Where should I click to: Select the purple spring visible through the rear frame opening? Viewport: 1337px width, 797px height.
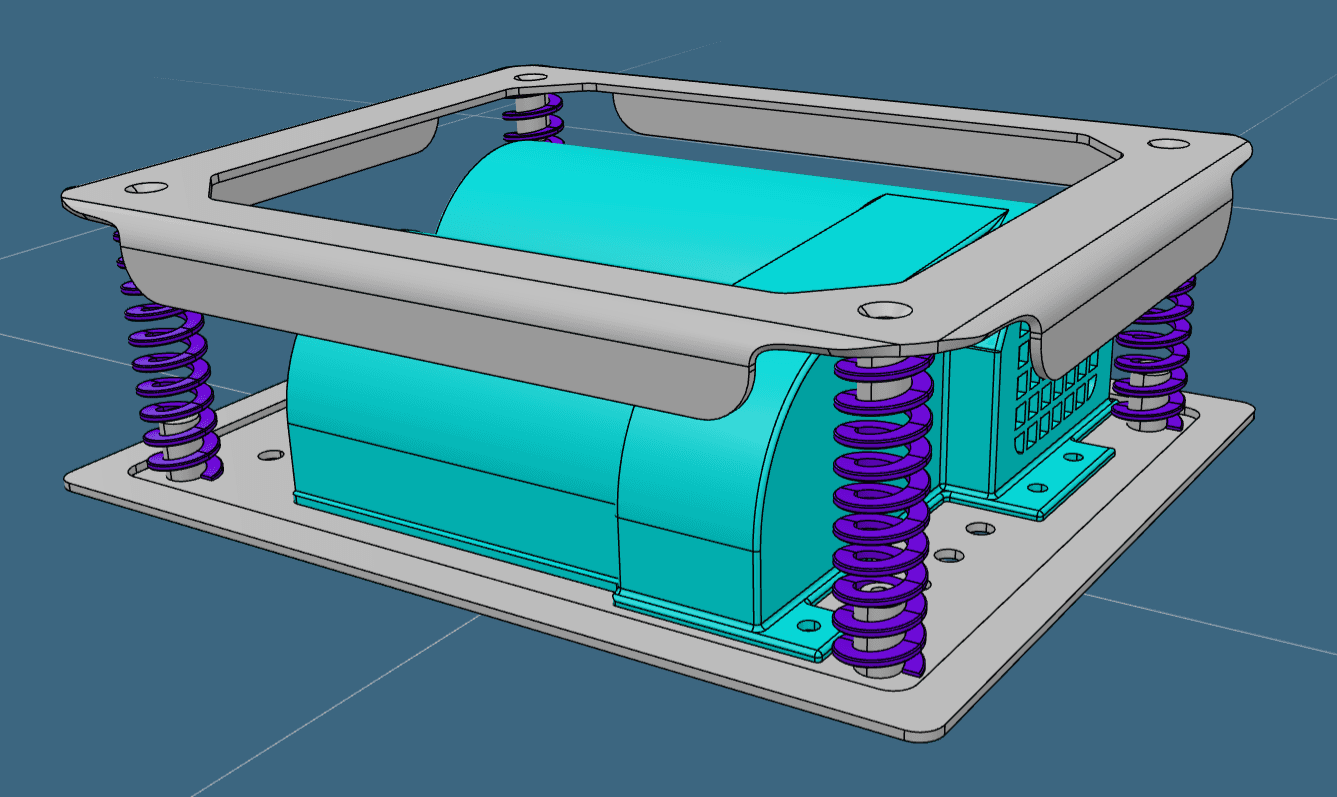[533, 118]
